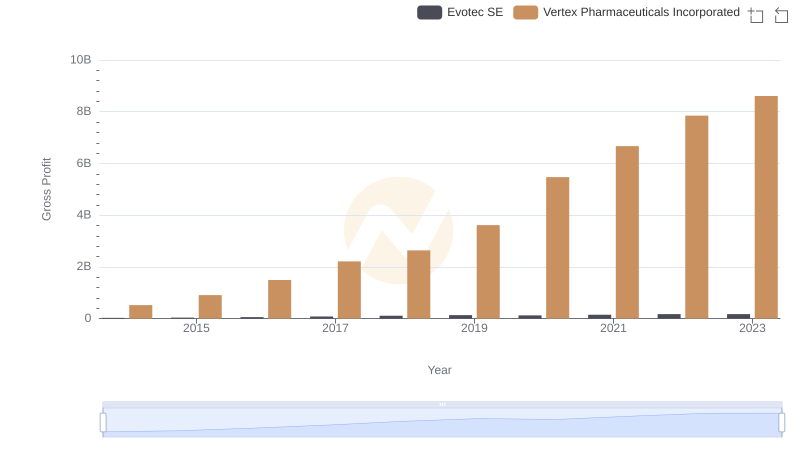Click the Vertex bar for 2017
The width and height of the screenshot is (800, 461).
(349, 290)
